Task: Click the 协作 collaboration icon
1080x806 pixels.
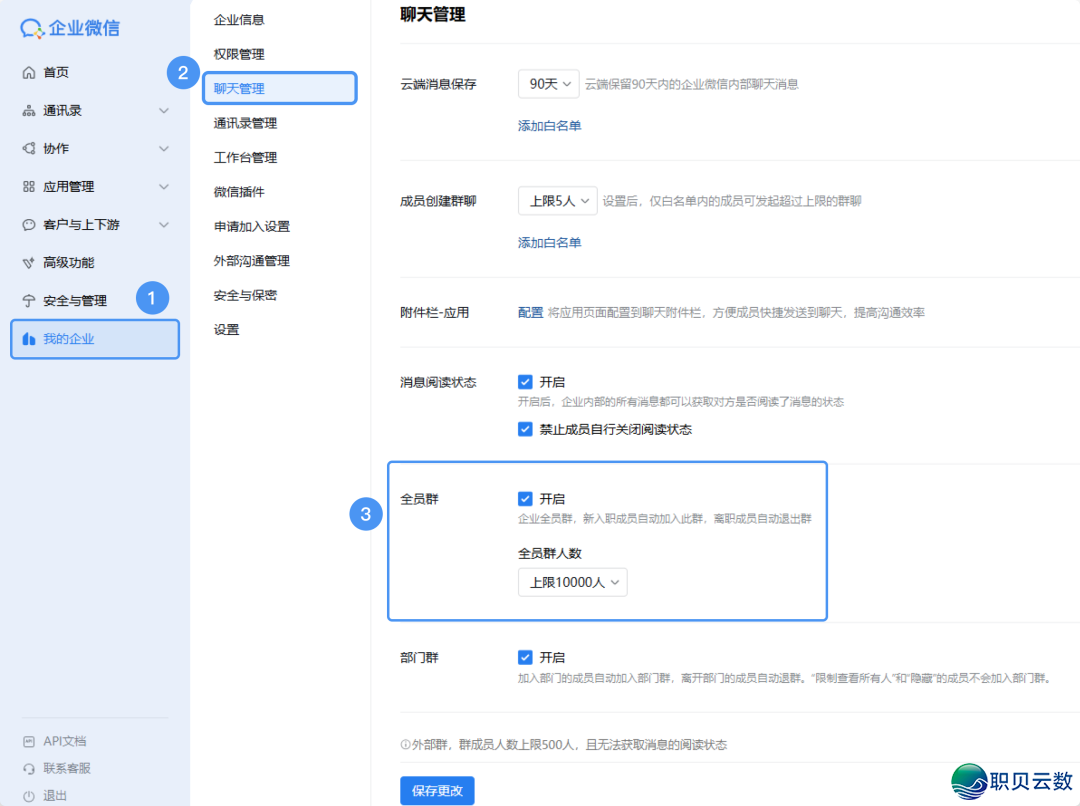Action: tap(28, 148)
